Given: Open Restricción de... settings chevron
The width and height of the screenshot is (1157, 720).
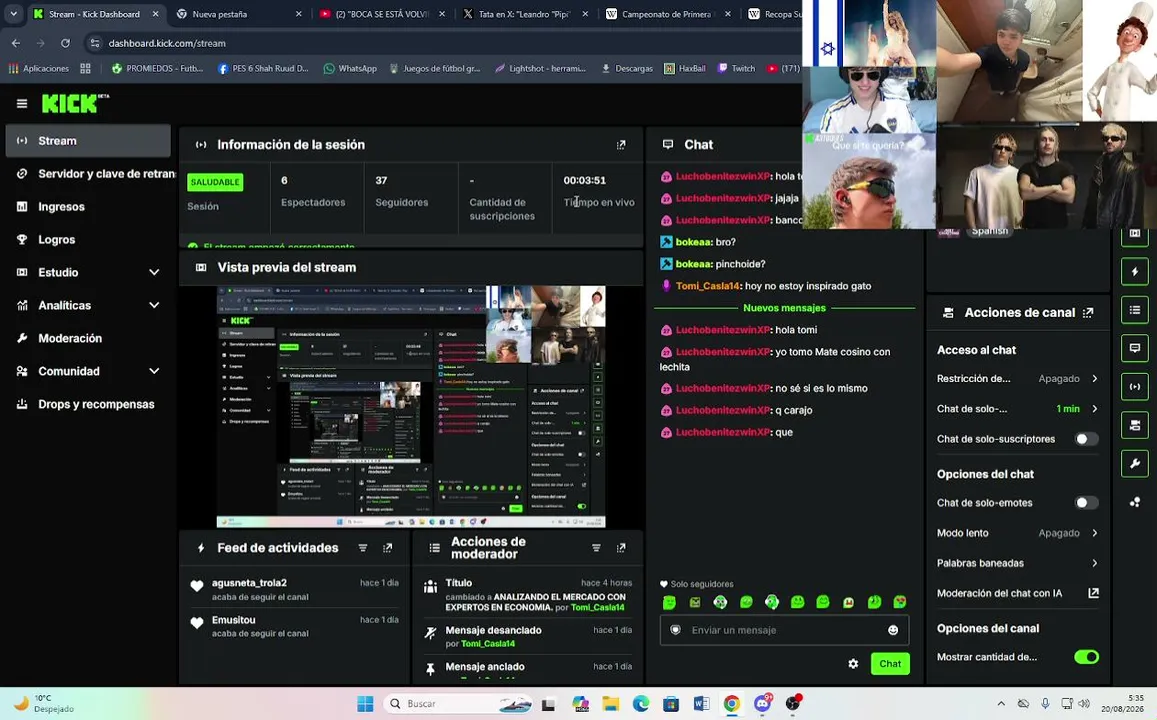Looking at the screenshot, I should (x=1094, y=378).
